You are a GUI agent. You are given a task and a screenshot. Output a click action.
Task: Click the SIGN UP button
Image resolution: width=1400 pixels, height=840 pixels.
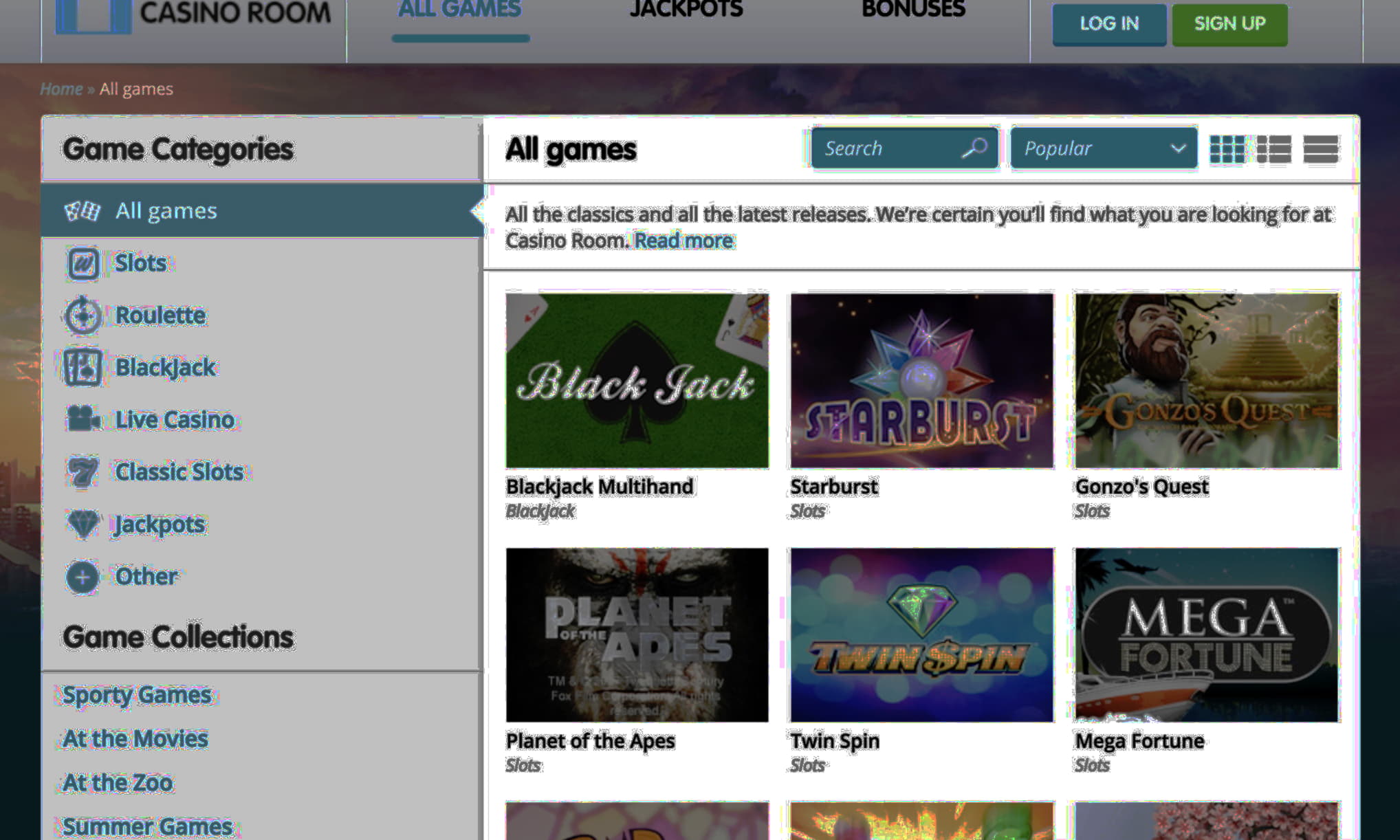click(1229, 24)
